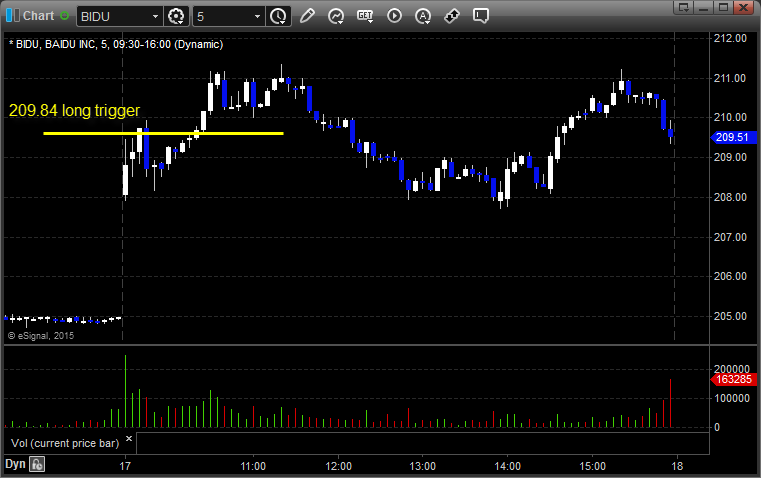Close the chart window

click(x=743, y=7)
